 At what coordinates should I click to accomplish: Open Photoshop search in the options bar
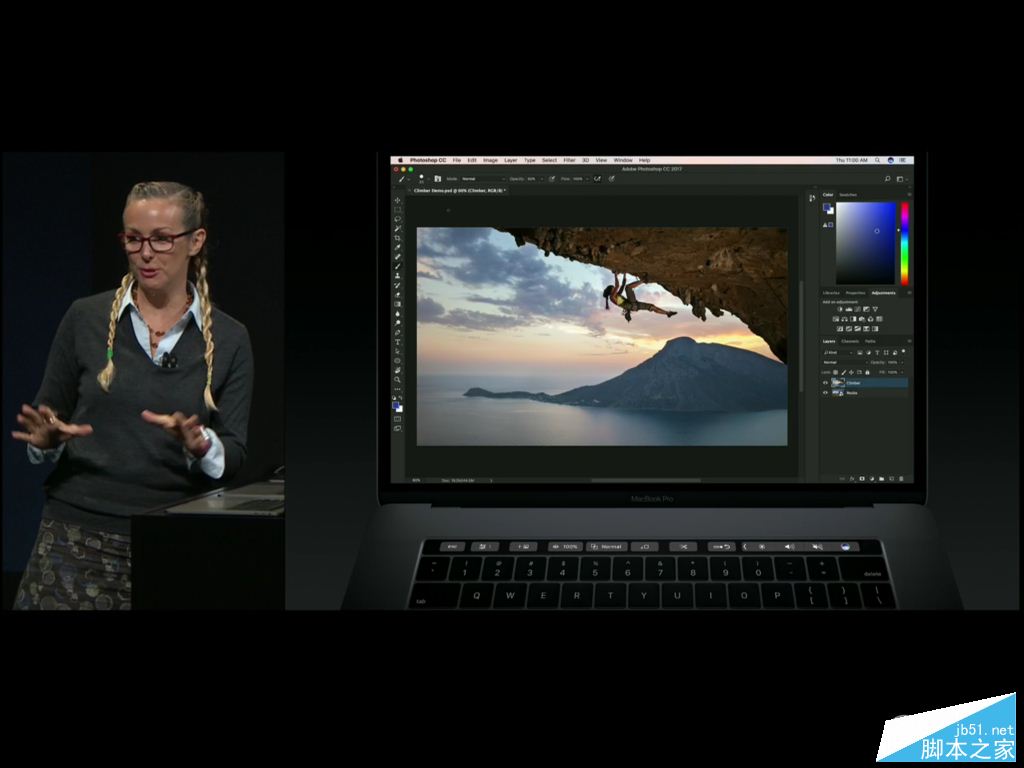click(x=888, y=178)
